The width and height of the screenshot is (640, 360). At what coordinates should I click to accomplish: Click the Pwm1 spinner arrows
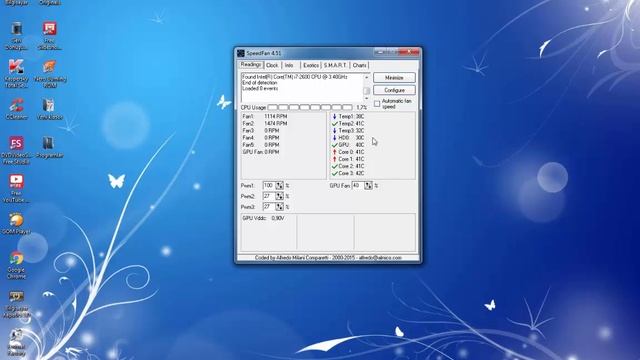pos(279,186)
